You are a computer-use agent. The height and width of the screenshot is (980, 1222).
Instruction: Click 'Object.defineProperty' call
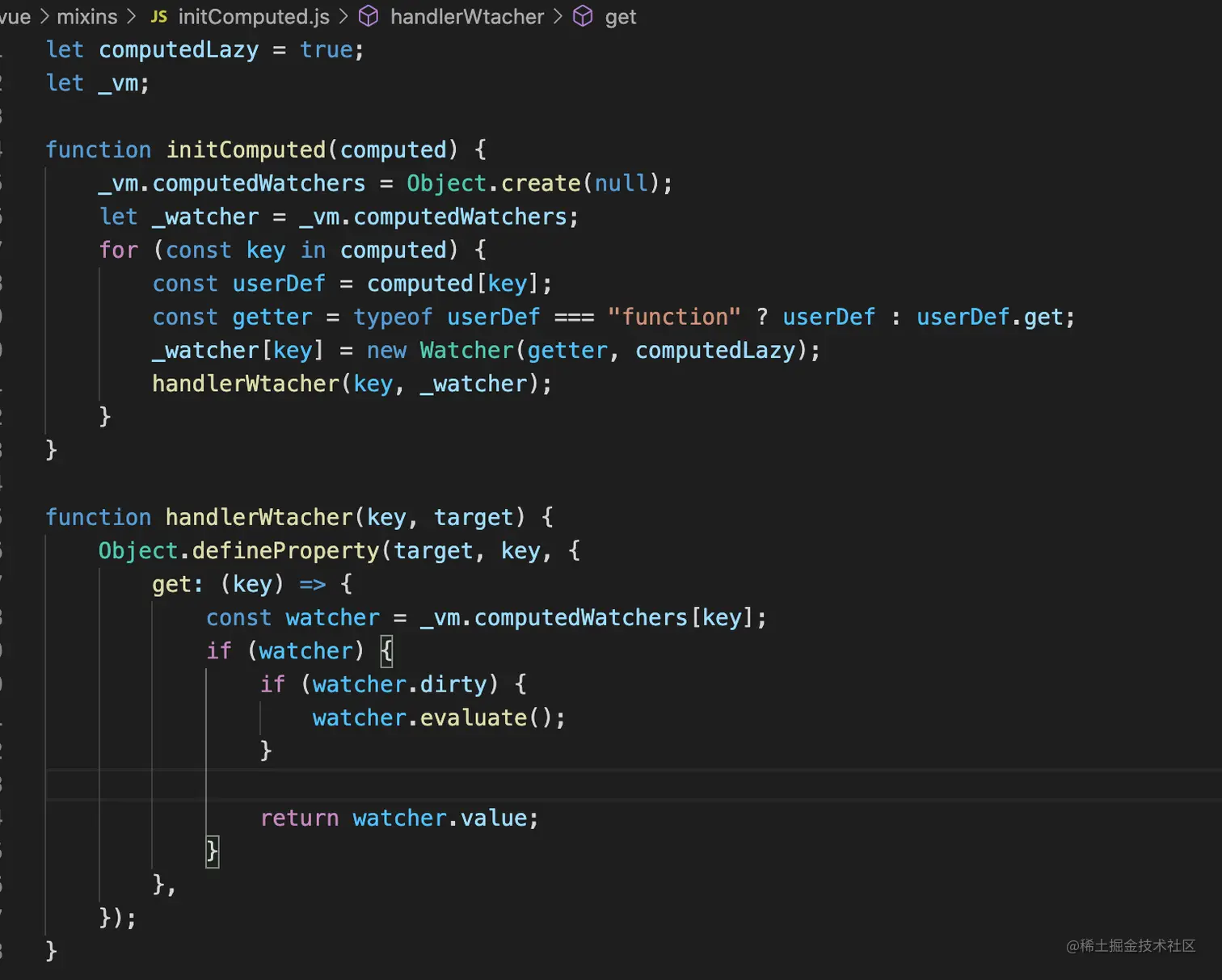point(239,551)
